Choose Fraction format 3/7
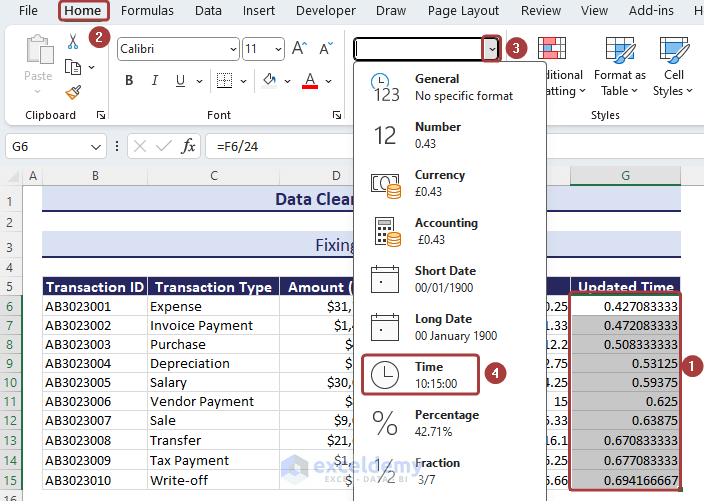Screen dimensions: 704x501 pos(450,471)
